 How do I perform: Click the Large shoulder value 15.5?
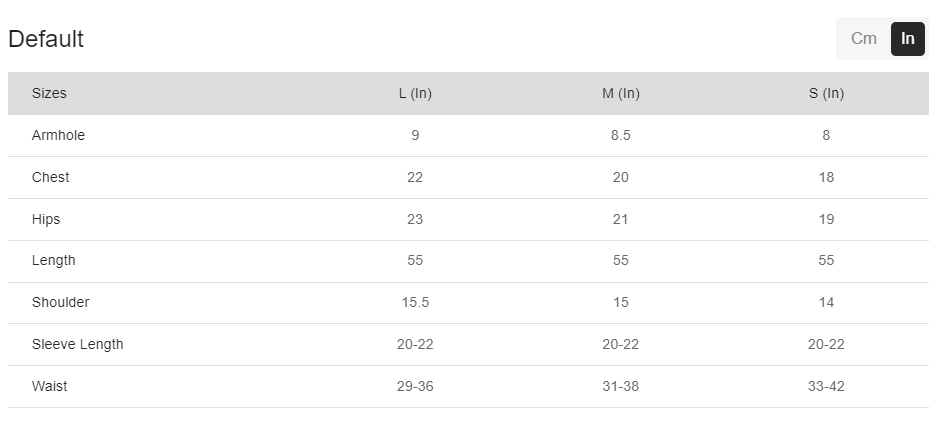[x=415, y=302]
